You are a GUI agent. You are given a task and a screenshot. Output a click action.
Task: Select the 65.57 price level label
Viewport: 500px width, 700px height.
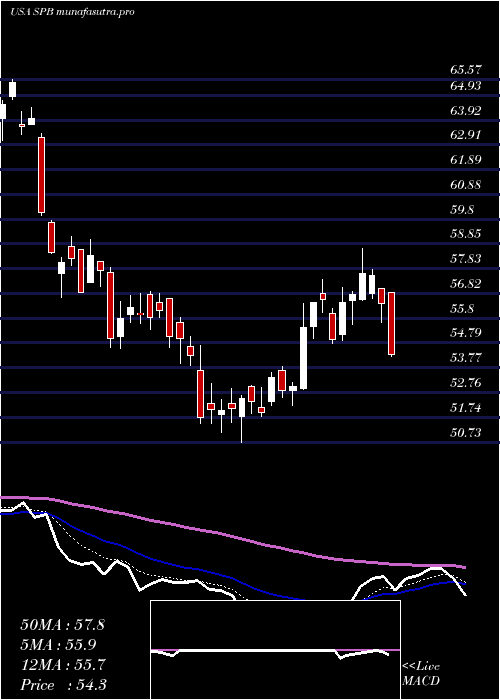466,70
